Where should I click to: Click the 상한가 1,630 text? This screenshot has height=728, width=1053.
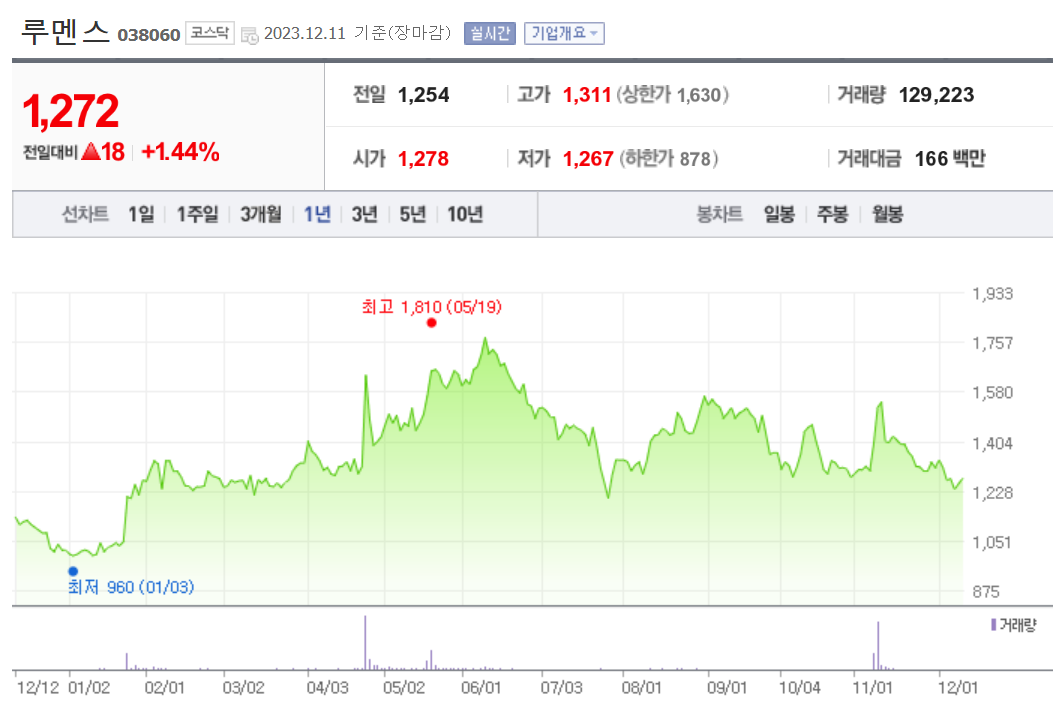[673, 95]
